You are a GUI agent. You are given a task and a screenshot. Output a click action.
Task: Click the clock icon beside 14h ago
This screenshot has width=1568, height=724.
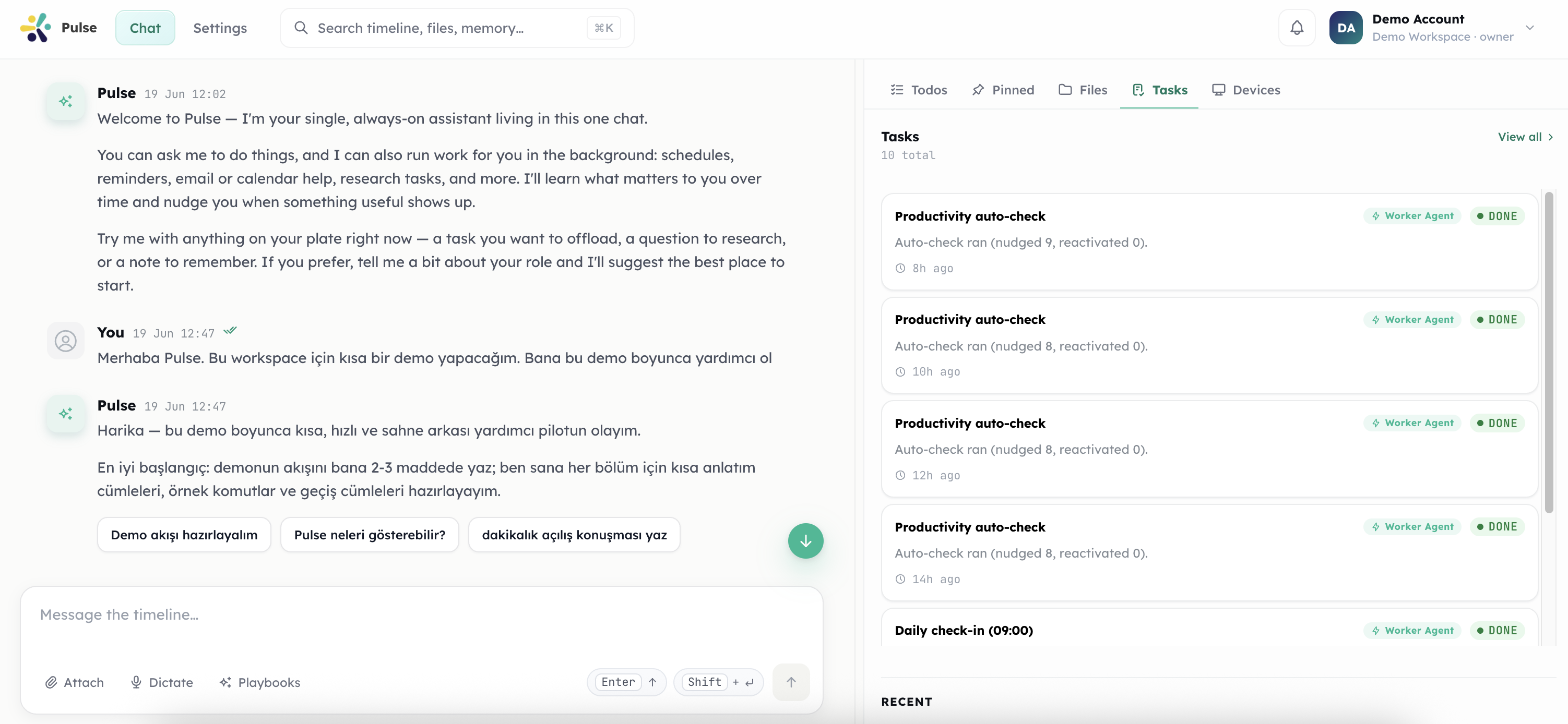(900, 579)
